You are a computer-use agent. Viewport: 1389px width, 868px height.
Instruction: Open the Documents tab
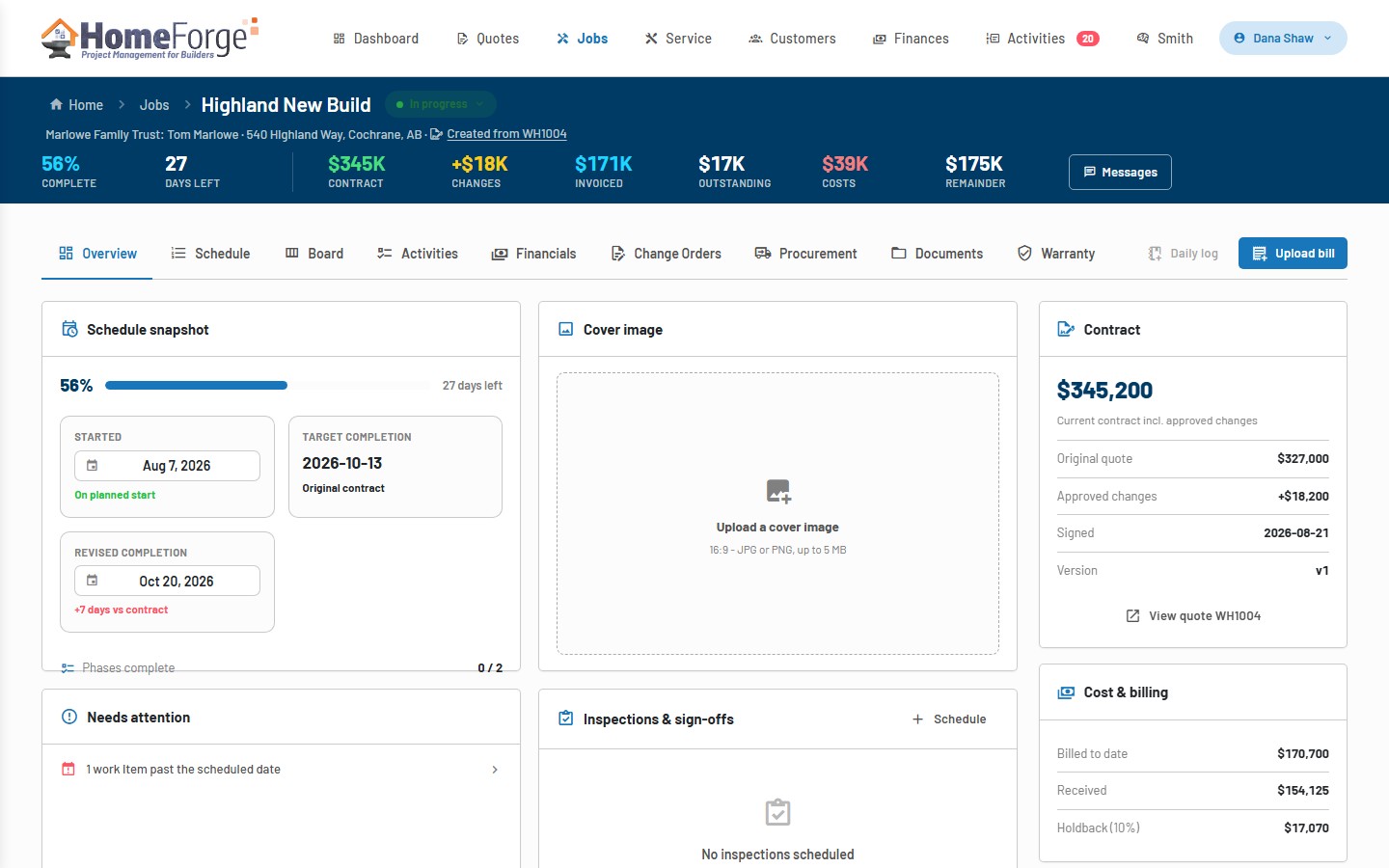coord(937,254)
